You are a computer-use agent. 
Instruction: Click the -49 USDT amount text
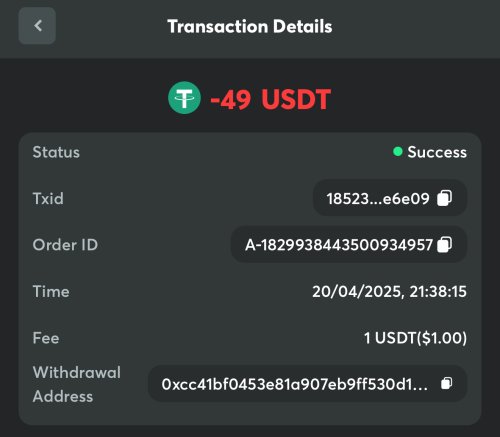click(x=270, y=99)
